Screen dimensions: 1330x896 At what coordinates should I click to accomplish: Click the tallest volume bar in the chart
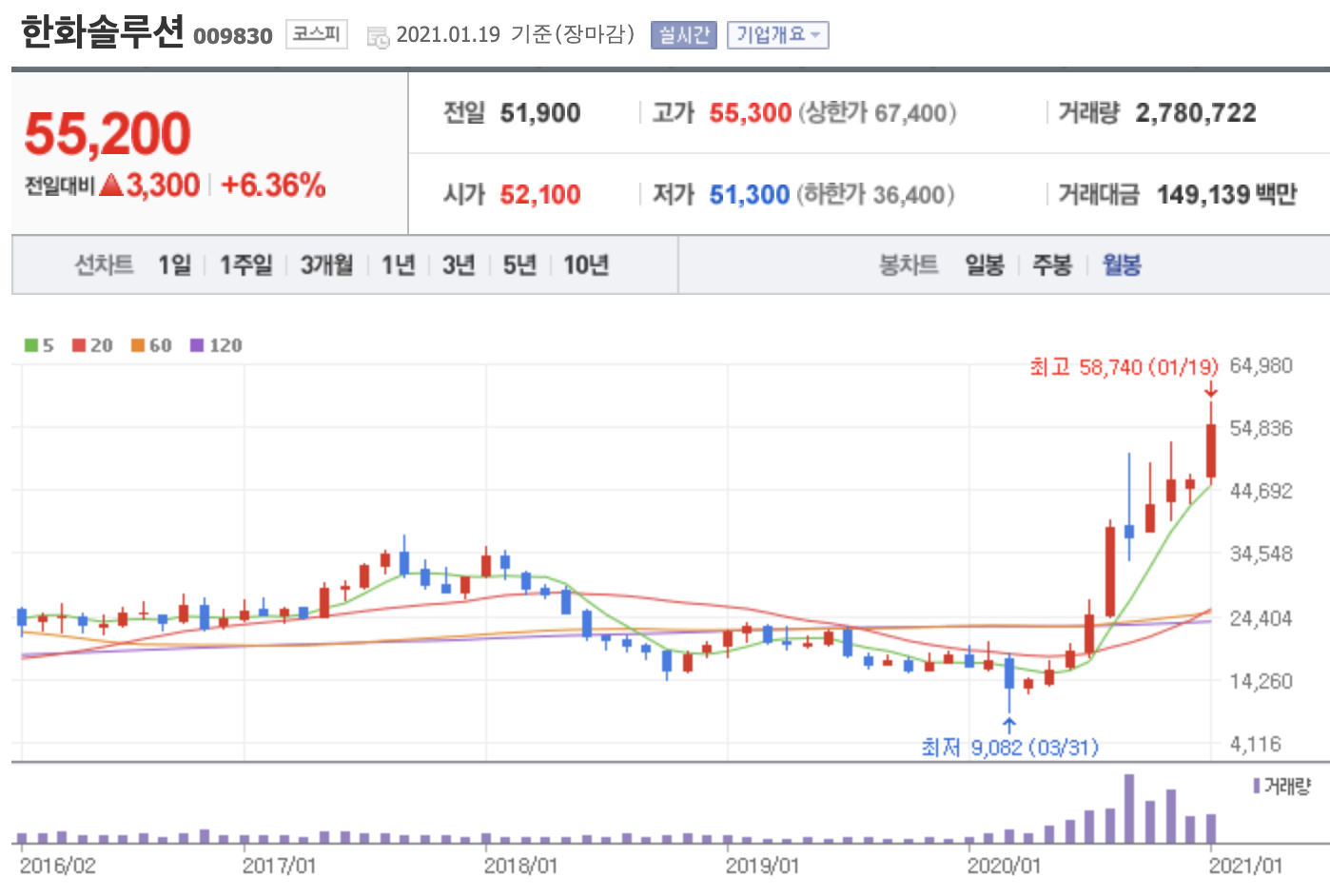(1129, 808)
